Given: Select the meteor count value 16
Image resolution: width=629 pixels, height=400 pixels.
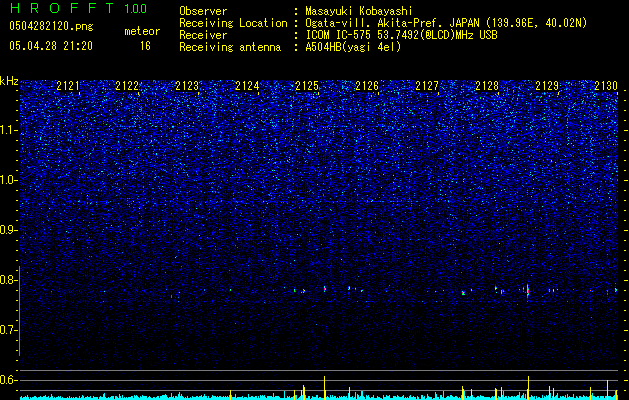Looking at the screenshot, I should coord(145,46).
